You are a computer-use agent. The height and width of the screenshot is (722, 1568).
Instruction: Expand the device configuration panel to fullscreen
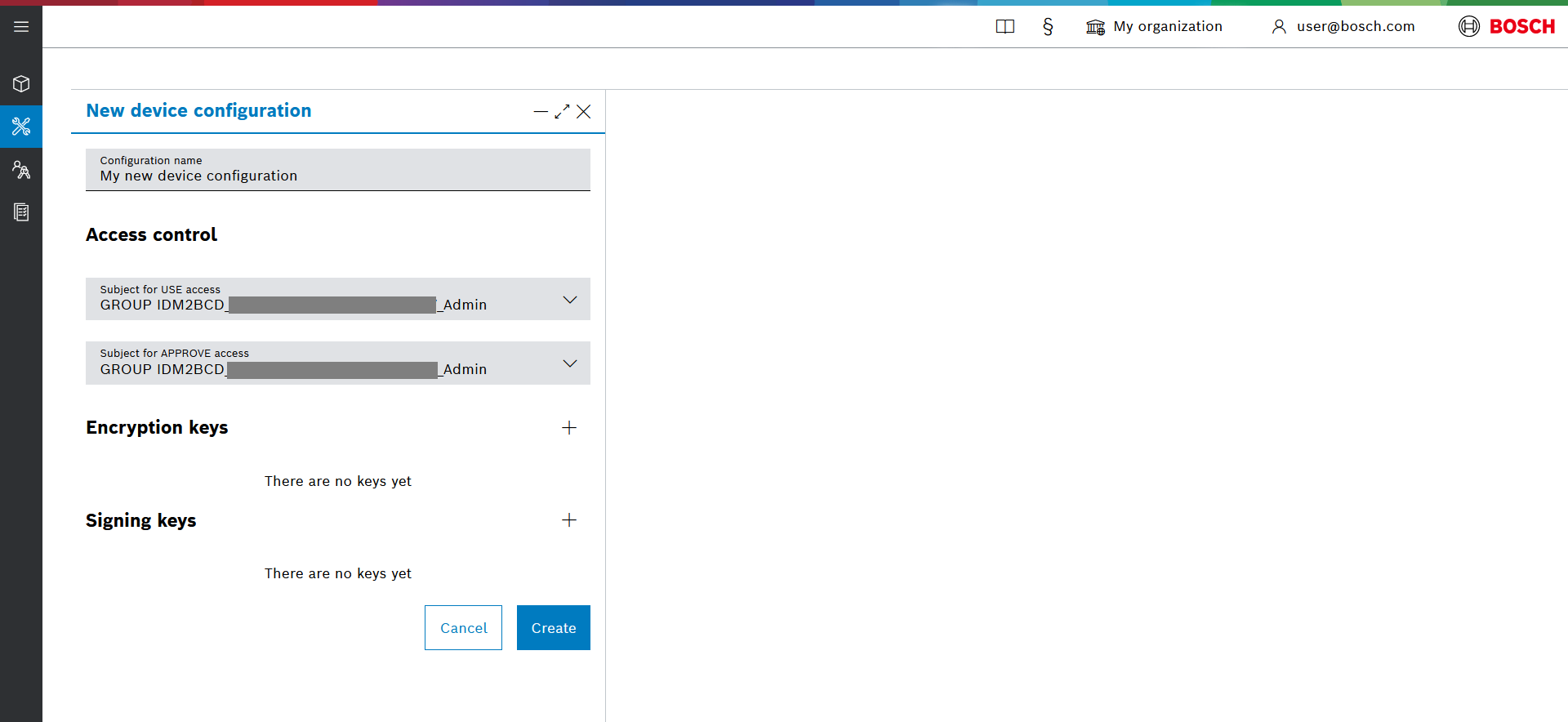coord(562,112)
